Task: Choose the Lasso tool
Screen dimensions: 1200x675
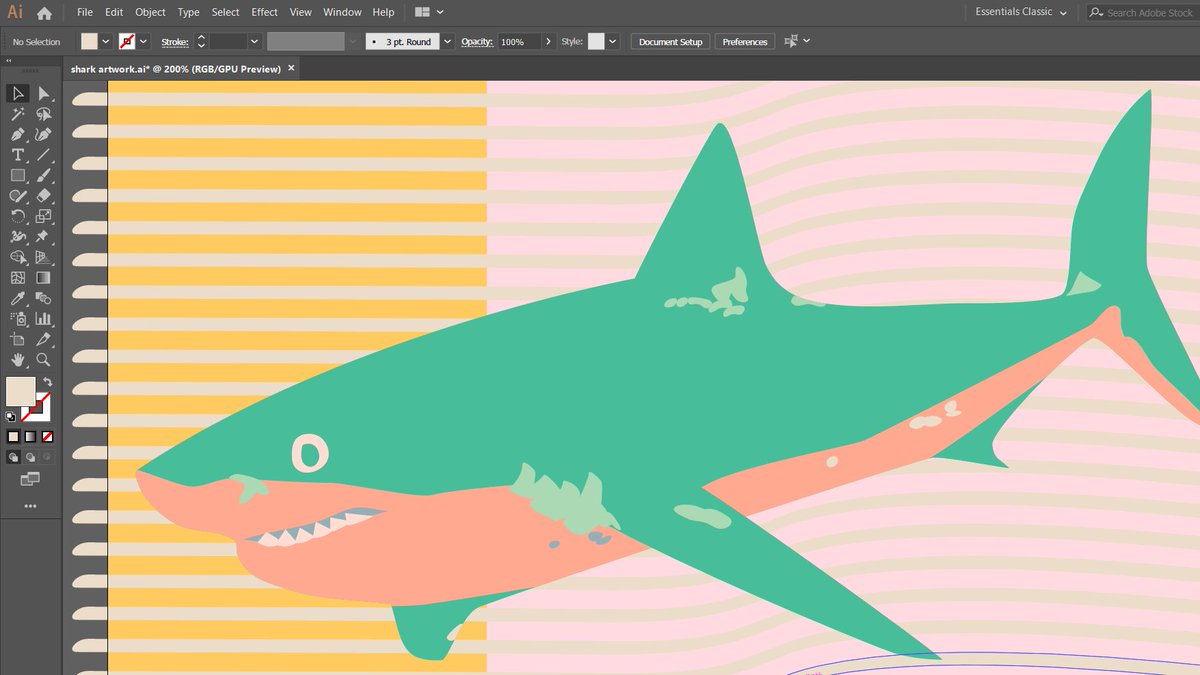Action: (43, 114)
